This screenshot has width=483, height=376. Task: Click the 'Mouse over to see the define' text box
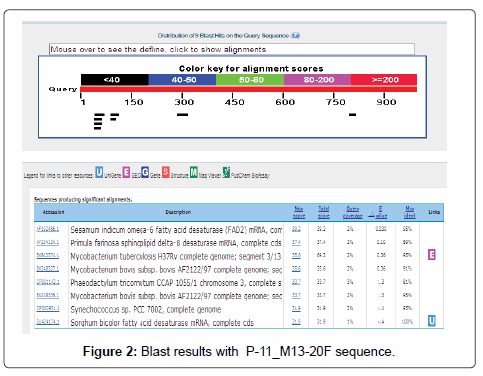[x=232, y=49]
